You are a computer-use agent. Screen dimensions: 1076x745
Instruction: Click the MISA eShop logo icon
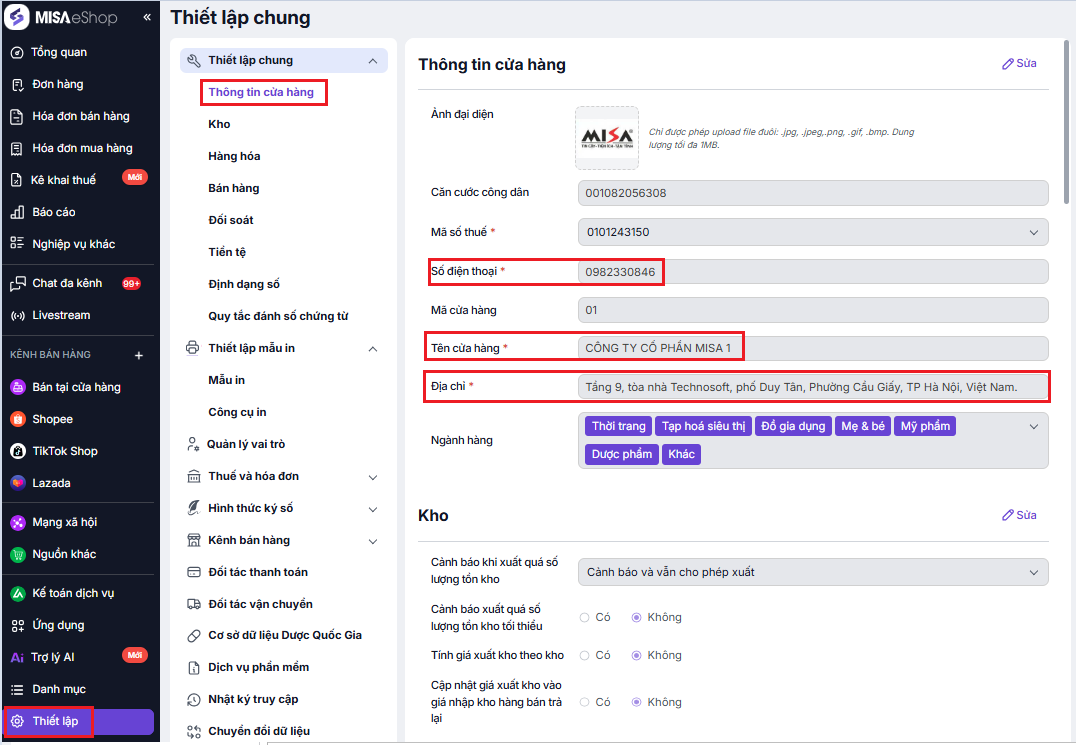16,17
